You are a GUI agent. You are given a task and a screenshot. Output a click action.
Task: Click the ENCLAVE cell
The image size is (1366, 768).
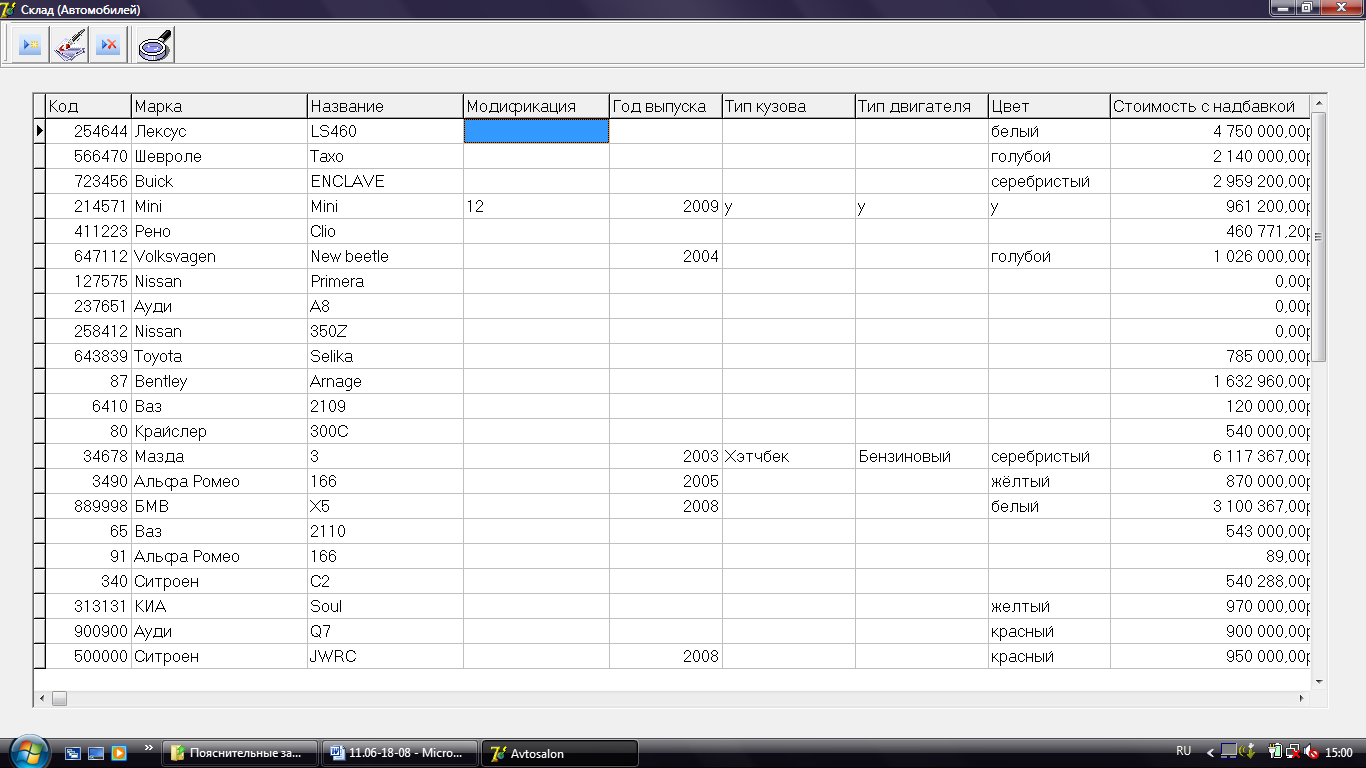pos(385,181)
